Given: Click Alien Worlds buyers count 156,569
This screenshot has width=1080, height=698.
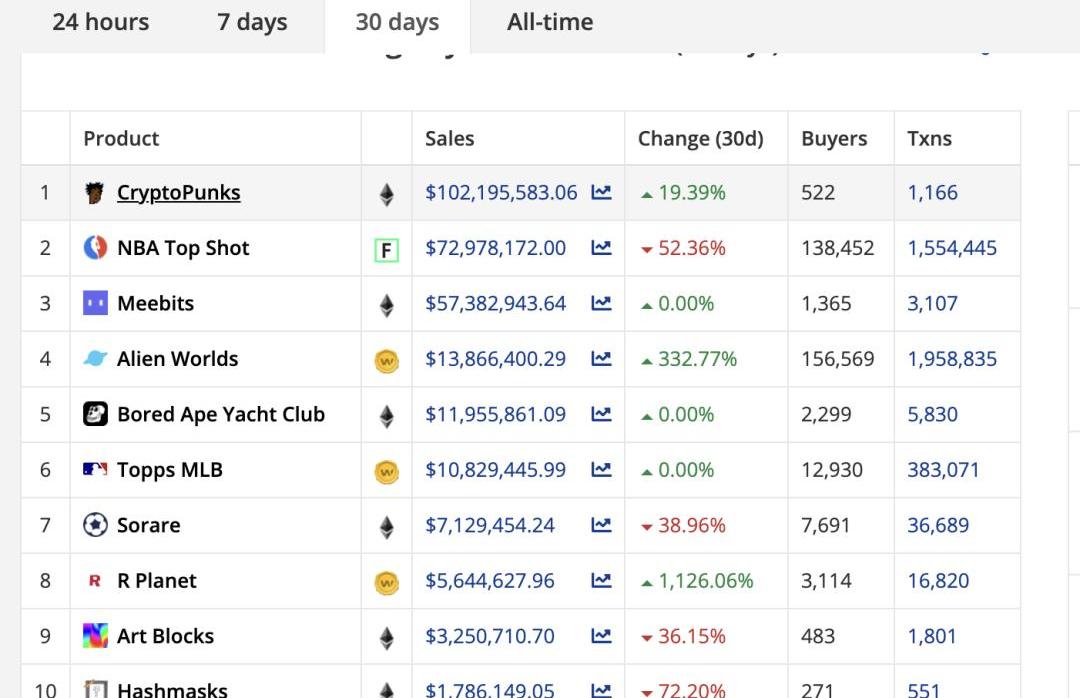Looking at the screenshot, I should click(x=838, y=358).
